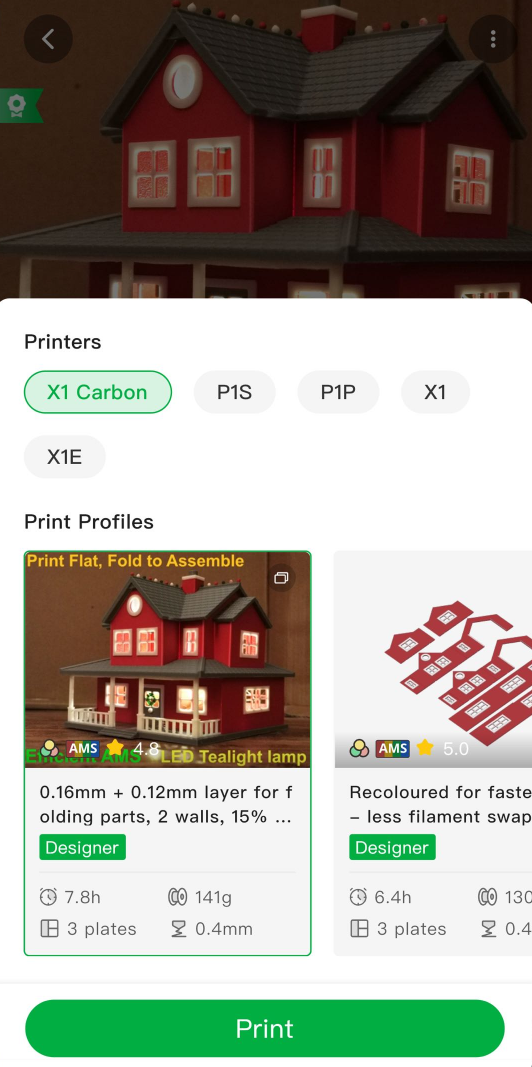Tap the 0.4mm nozzle icon
Image resolution: width=532 pixels, height=1067 pixels.
click(178, 929)
